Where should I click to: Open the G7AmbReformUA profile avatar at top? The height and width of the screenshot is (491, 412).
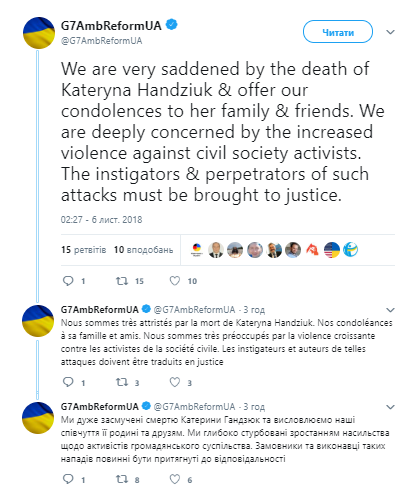click(x=39, y=33)
